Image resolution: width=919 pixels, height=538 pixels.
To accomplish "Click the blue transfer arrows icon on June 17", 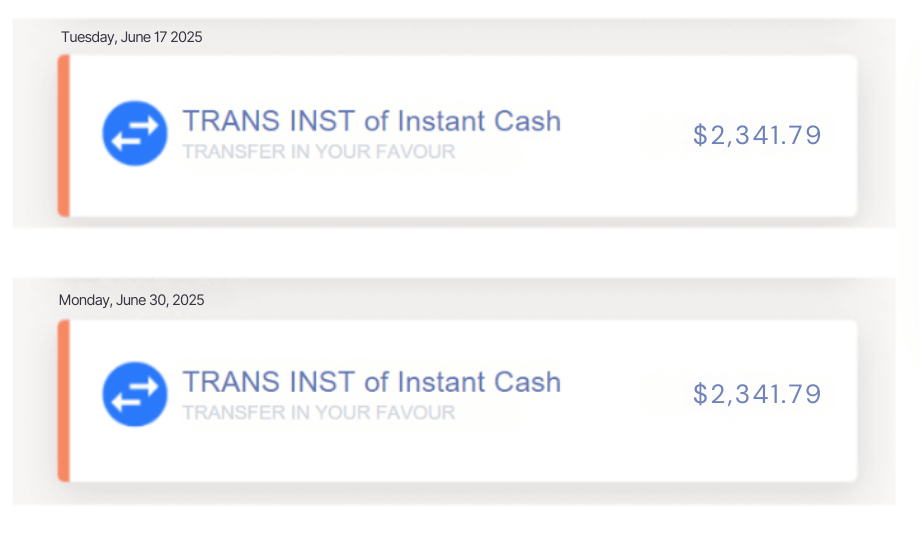I will click(x=134, y=134).
